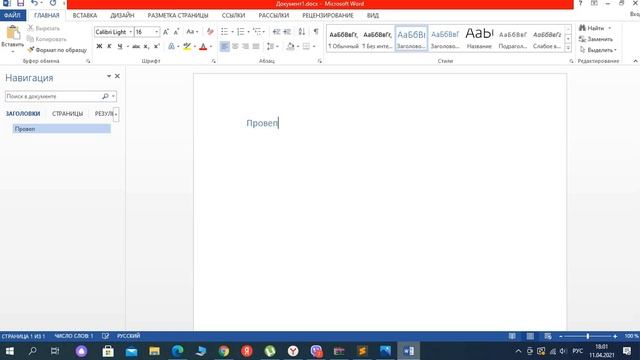Viewport: 640px width, 360px height.
Task: Open the multilevel list menu
Action: point(258,32)
